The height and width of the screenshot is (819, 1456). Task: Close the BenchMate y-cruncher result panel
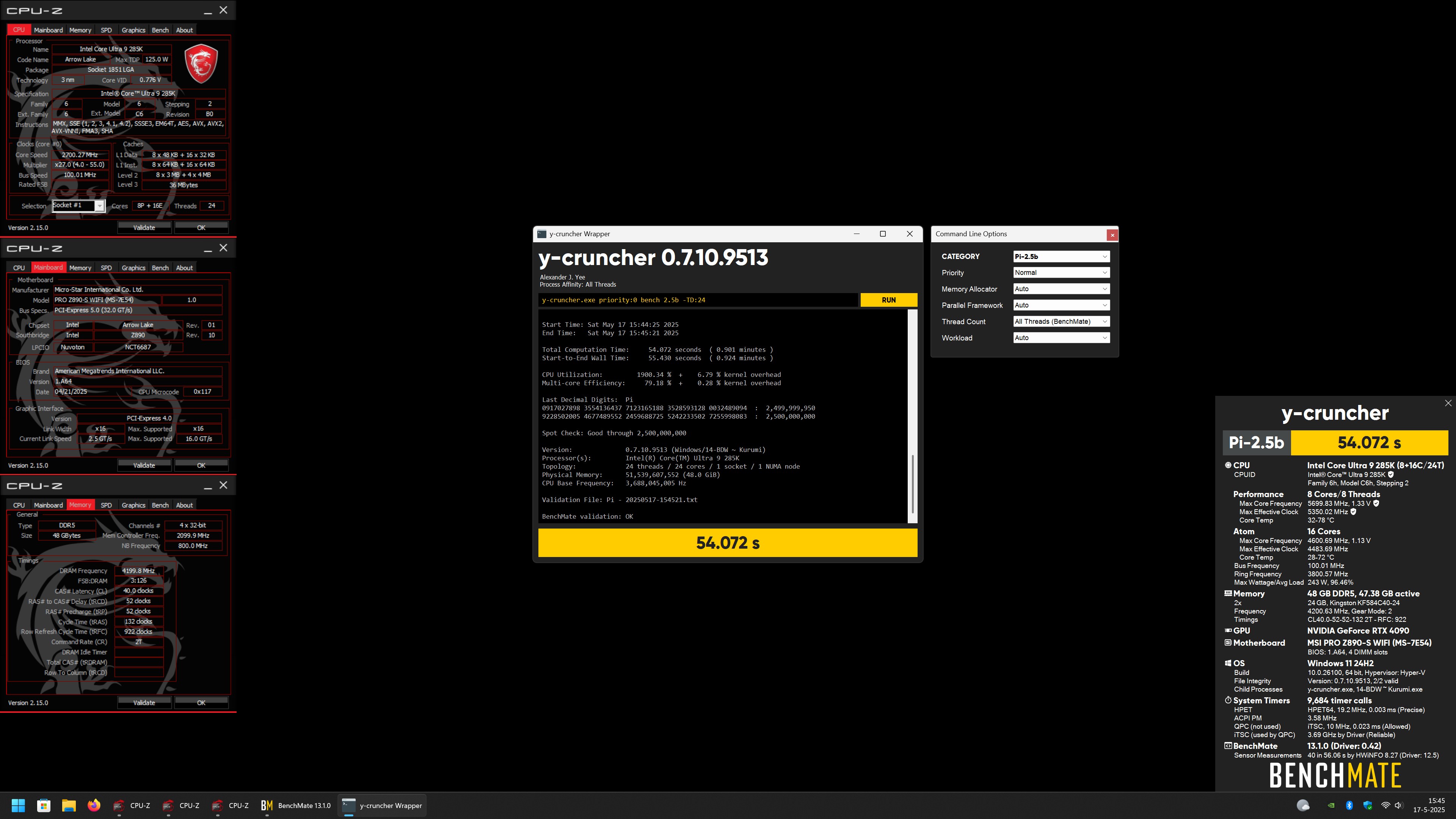1448,403
